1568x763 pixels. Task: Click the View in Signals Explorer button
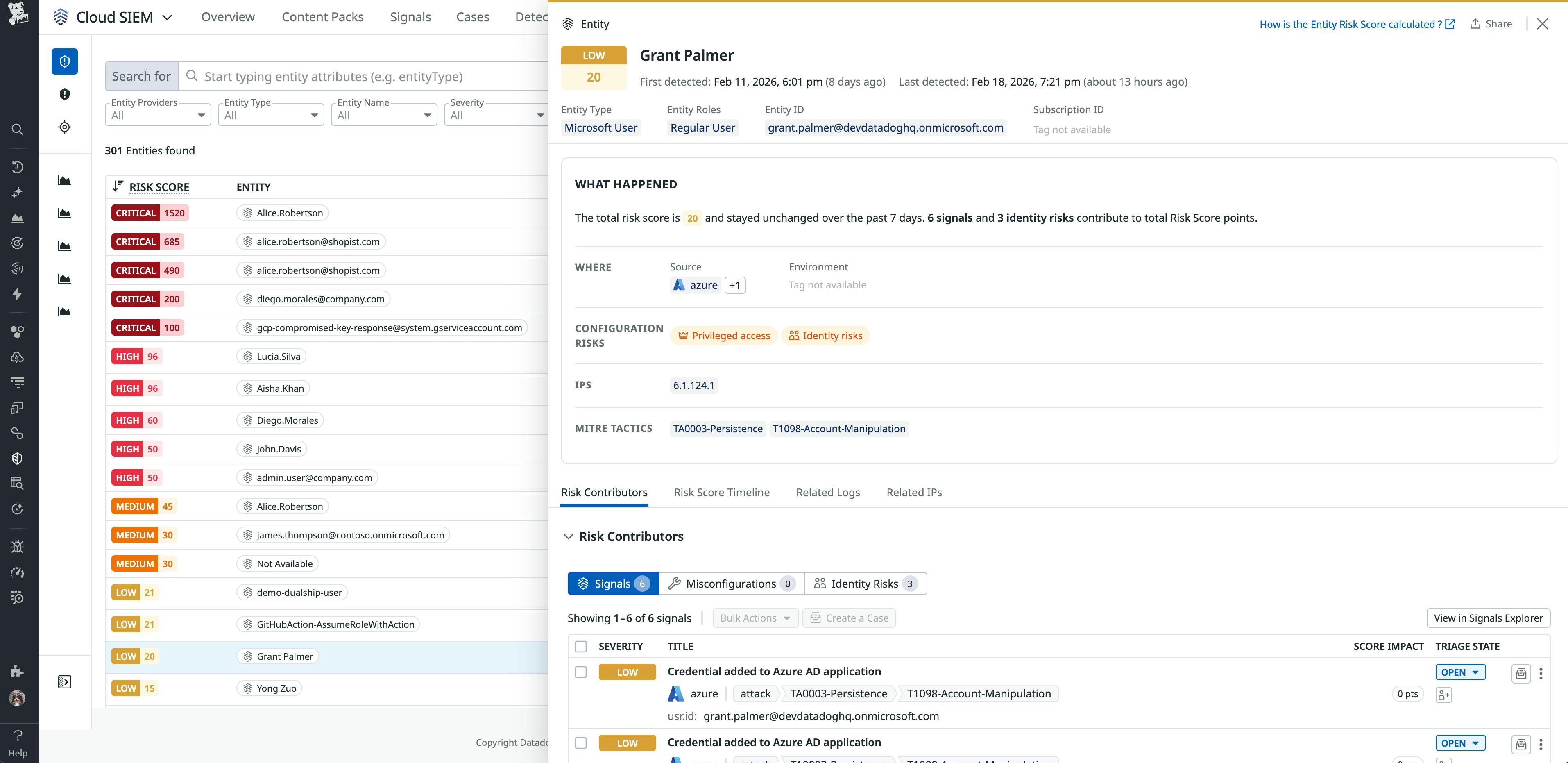pos(1488,618)
